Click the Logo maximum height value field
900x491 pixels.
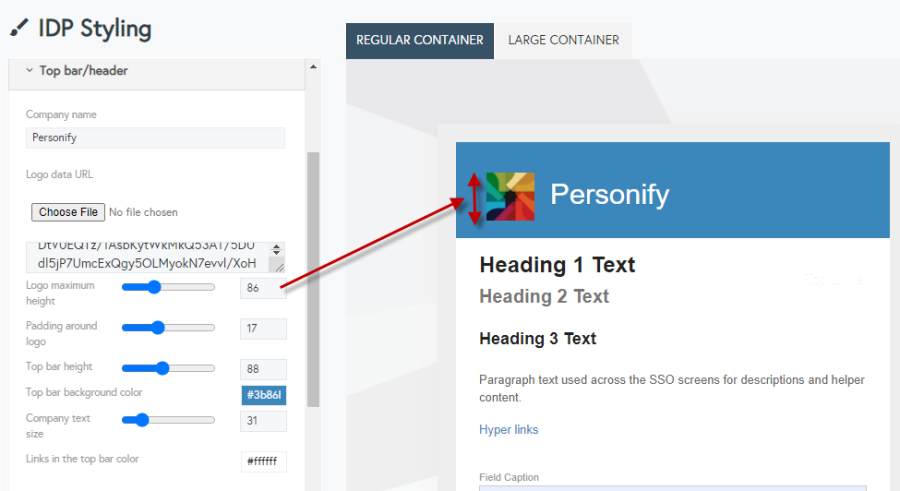(x=263, y=288)
